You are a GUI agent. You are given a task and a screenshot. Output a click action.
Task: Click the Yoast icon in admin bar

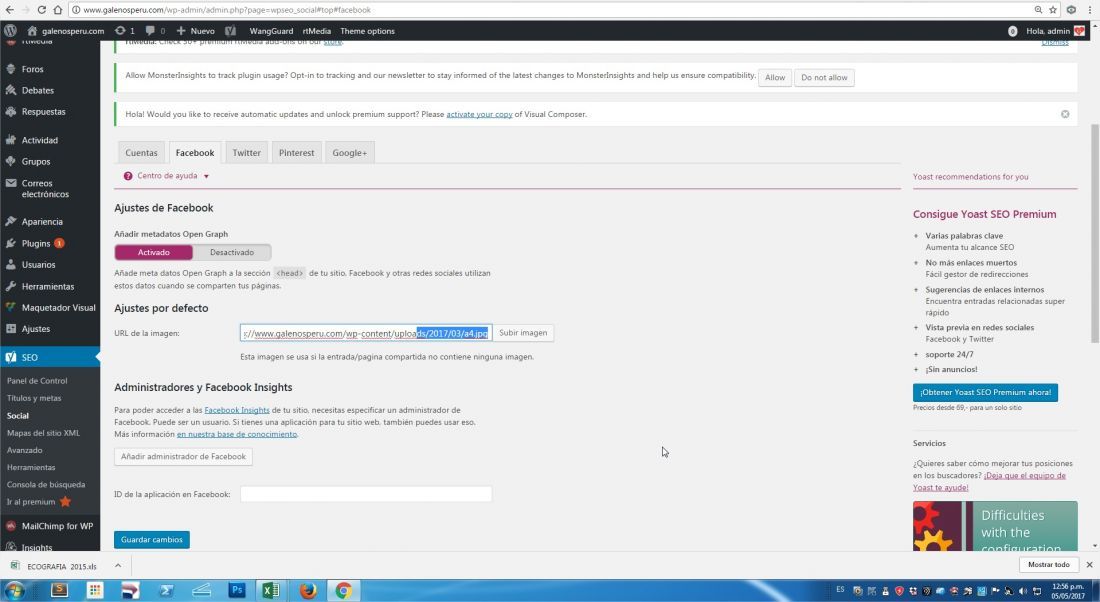pyautogui.click(x=230, y=31)
